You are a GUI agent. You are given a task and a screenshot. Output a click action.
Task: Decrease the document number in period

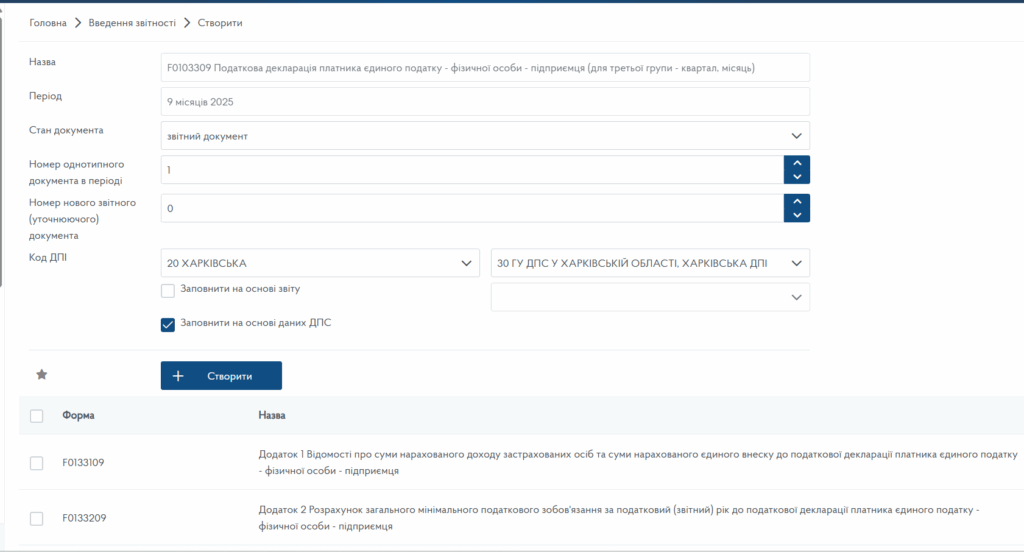point(796,177)
